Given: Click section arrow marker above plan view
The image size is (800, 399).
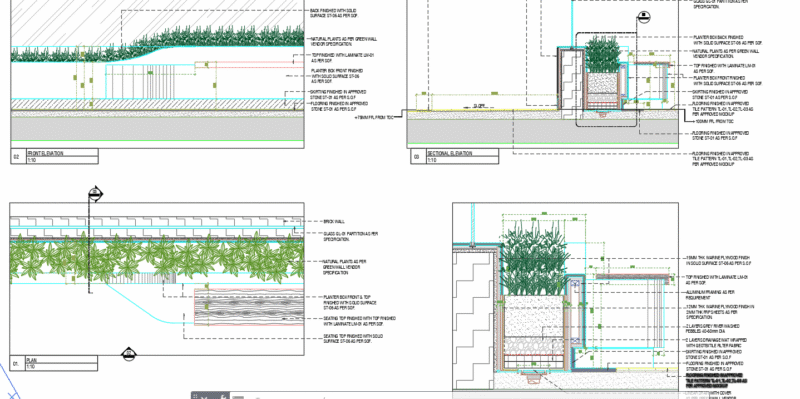Looking at the screenshot, I should click(95, 194).
